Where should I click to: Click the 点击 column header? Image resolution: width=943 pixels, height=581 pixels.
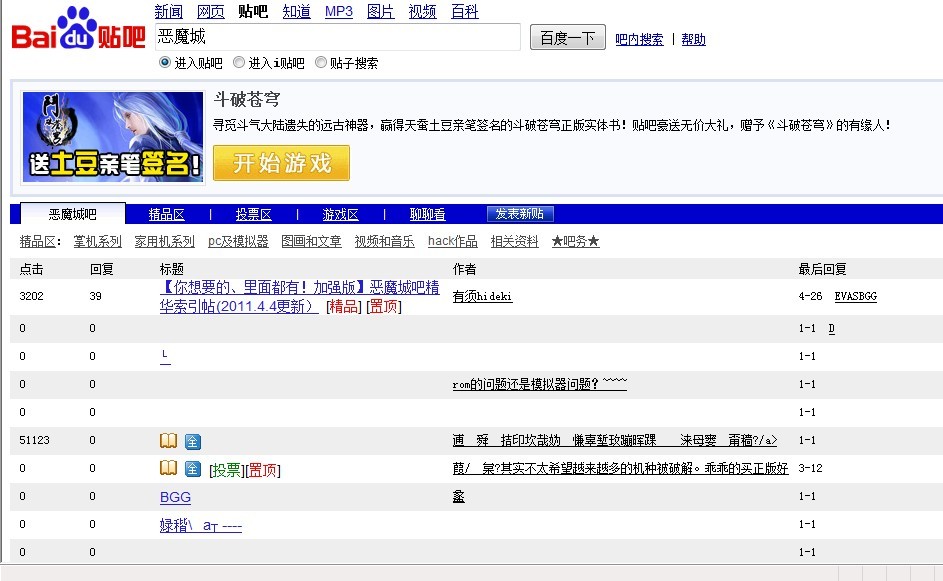pyautogui.click(x=31, y=269)
